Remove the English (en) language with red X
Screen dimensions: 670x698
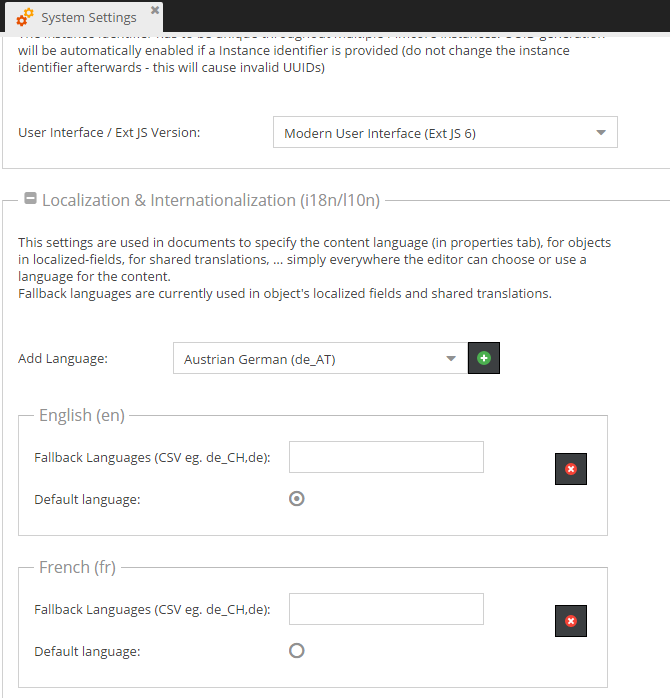click(571, 469)
